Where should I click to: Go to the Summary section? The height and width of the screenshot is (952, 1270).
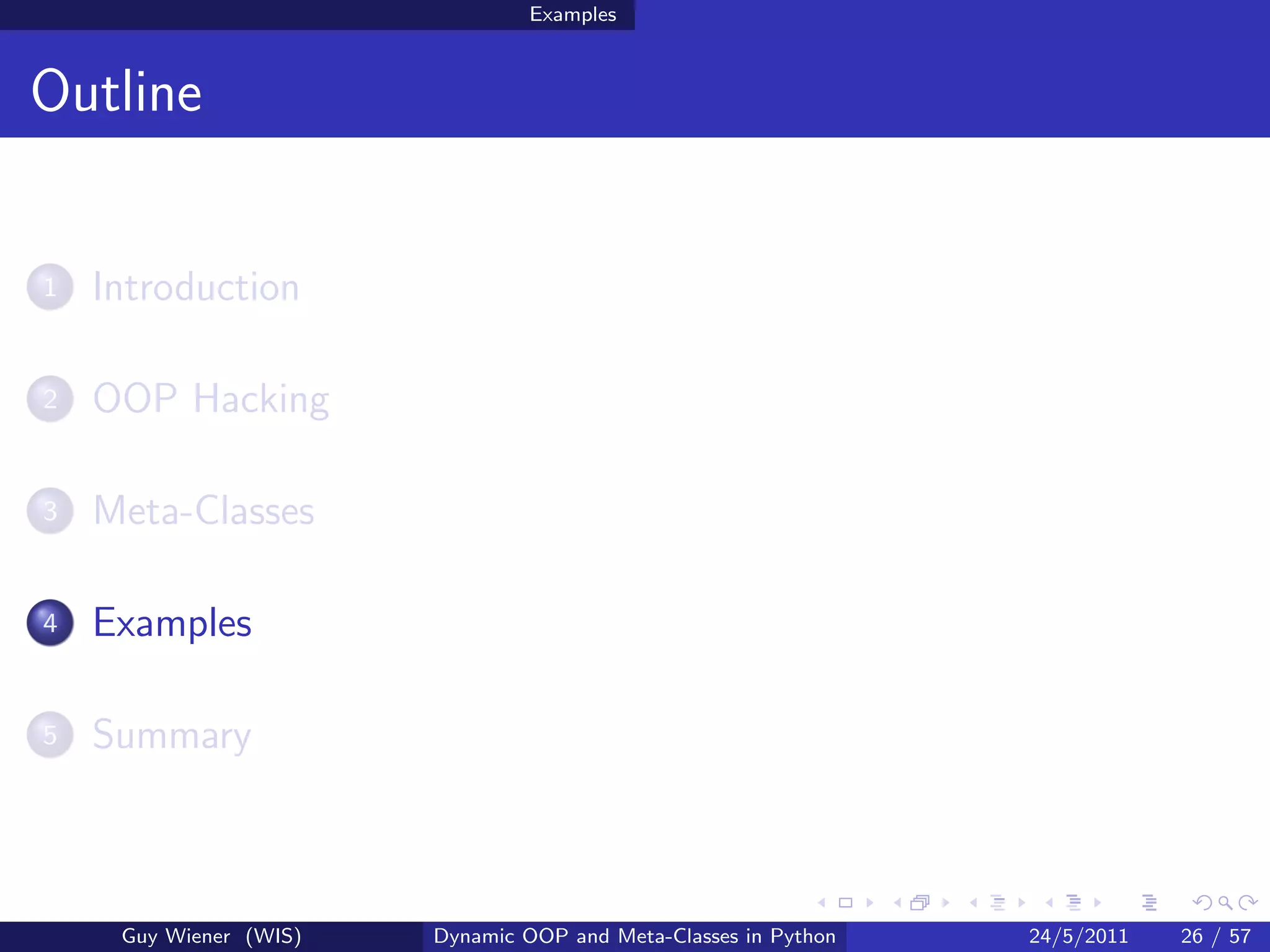coord(172,736)
